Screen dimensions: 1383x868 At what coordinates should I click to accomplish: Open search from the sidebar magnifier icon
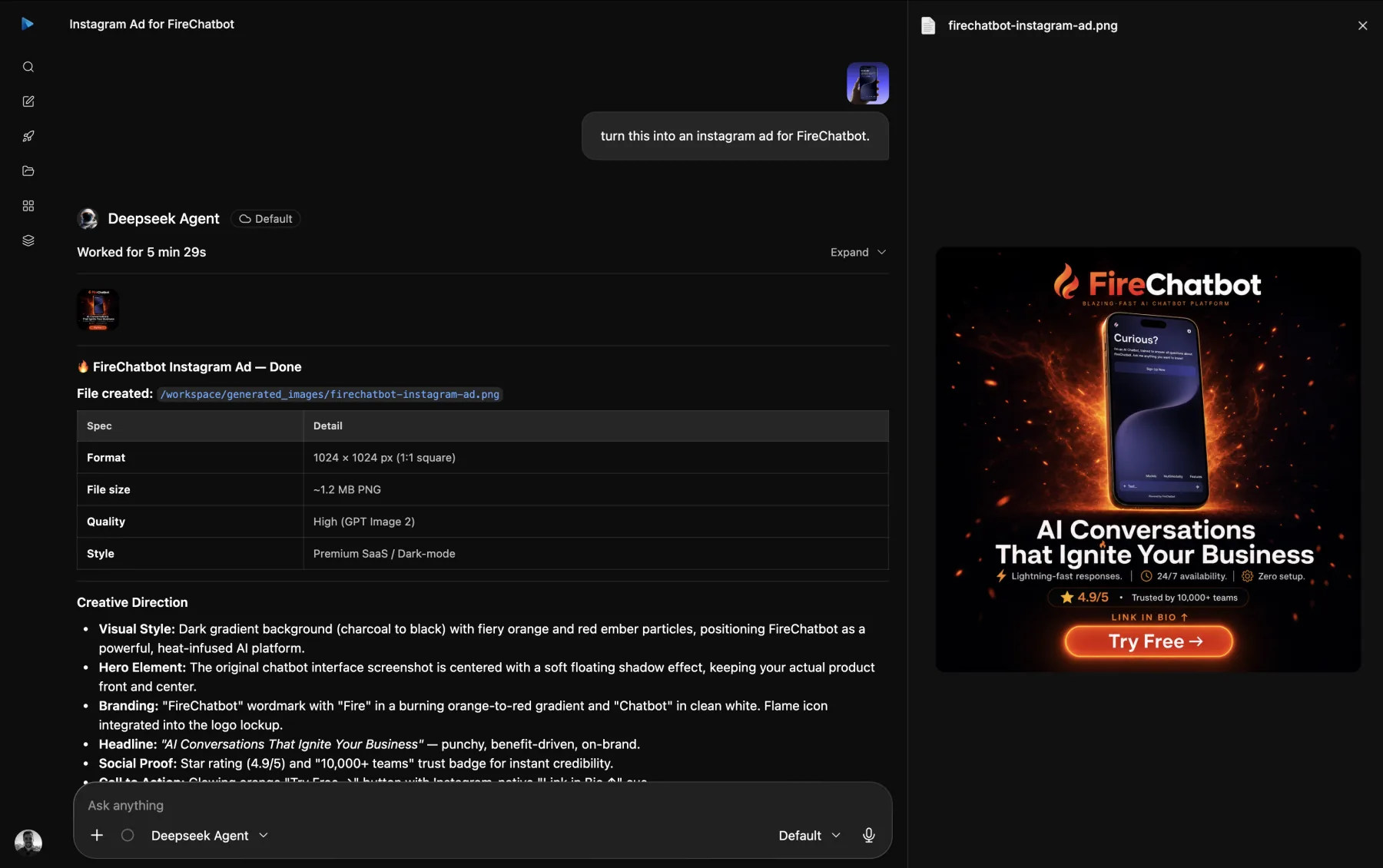click(x=28, y=67)
